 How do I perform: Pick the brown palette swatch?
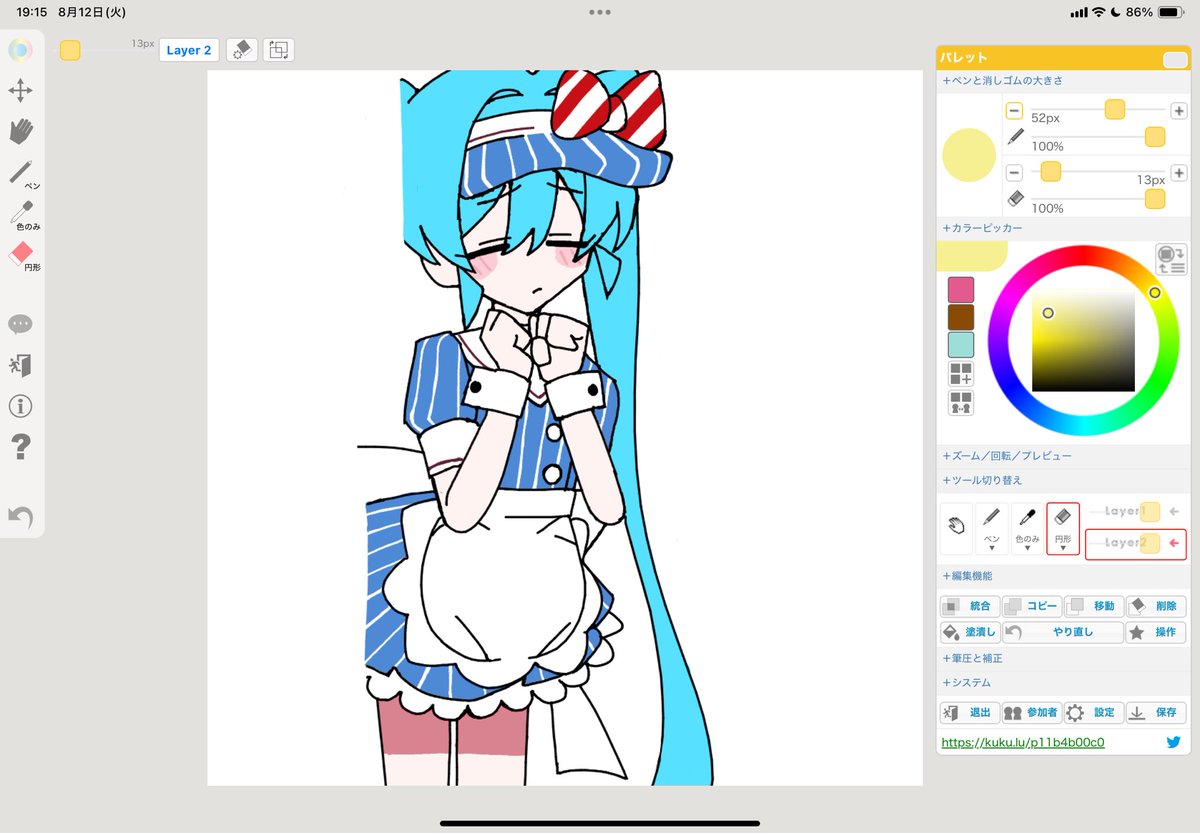coord(961,317)
